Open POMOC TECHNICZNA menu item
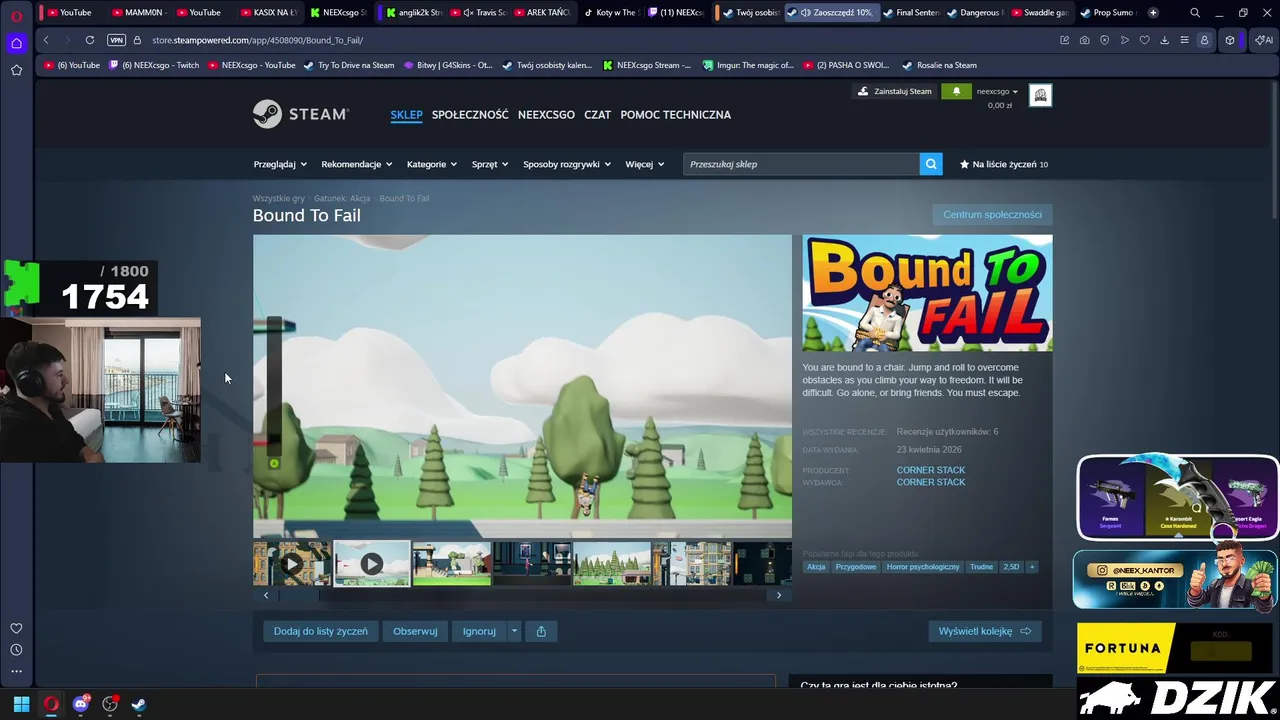 pyautogui.click(x=675, y=115)
